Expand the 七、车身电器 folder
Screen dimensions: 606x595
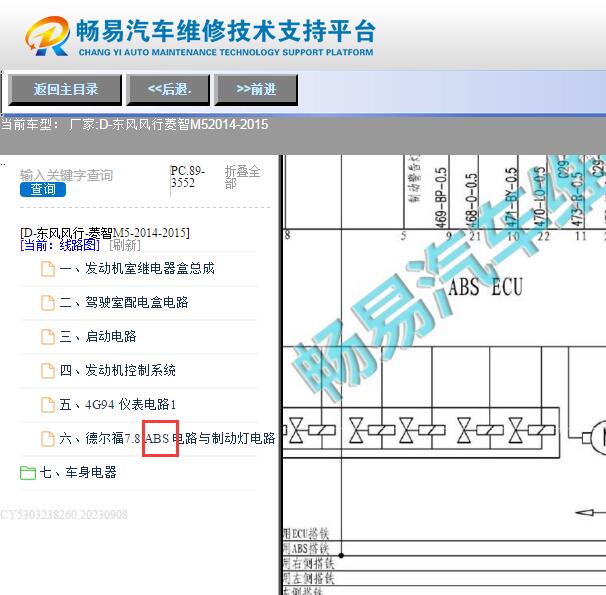coord(78,473)
